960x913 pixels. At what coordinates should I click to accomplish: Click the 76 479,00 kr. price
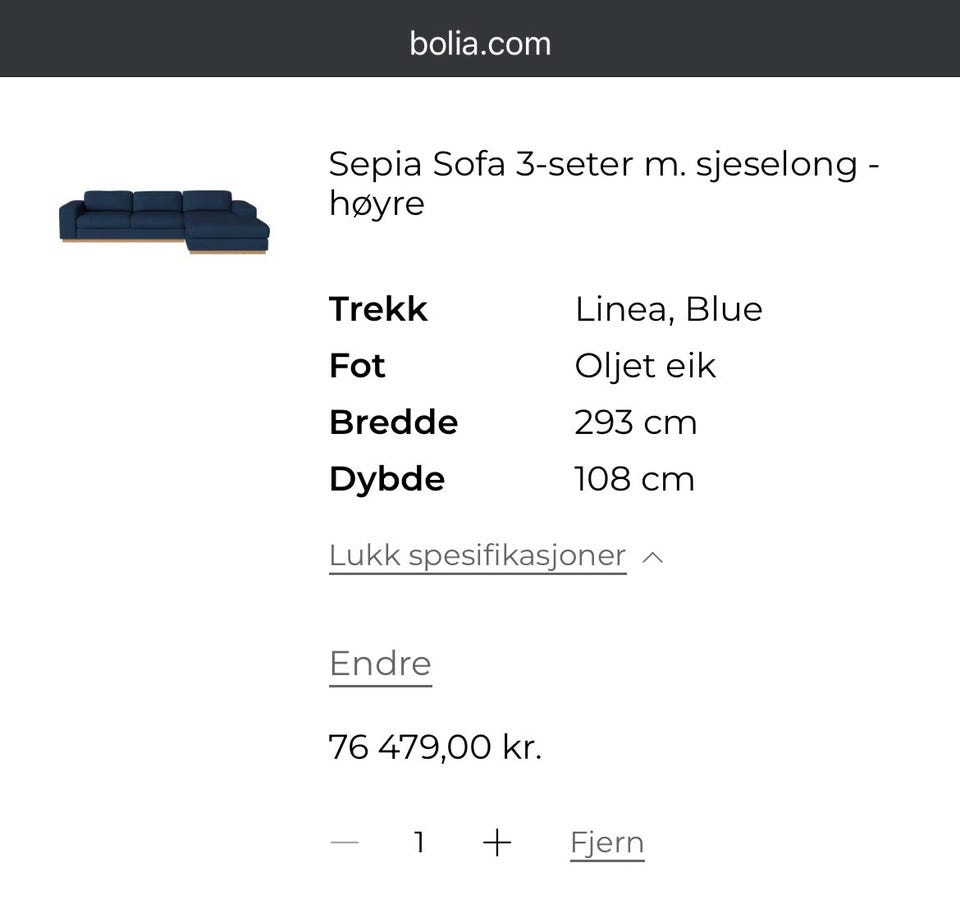pos(435,747)
